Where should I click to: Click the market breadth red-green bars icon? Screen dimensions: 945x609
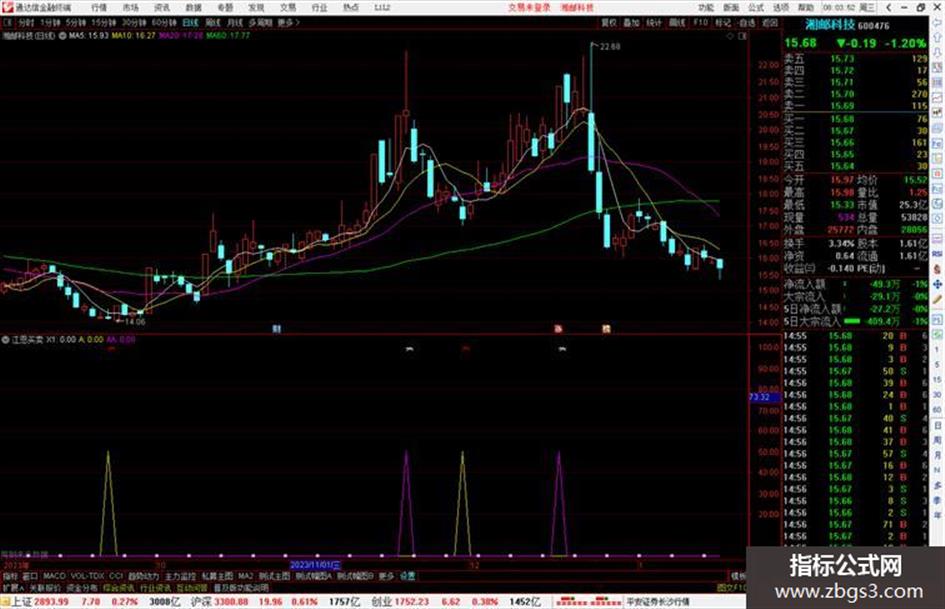tap(588, 602)
